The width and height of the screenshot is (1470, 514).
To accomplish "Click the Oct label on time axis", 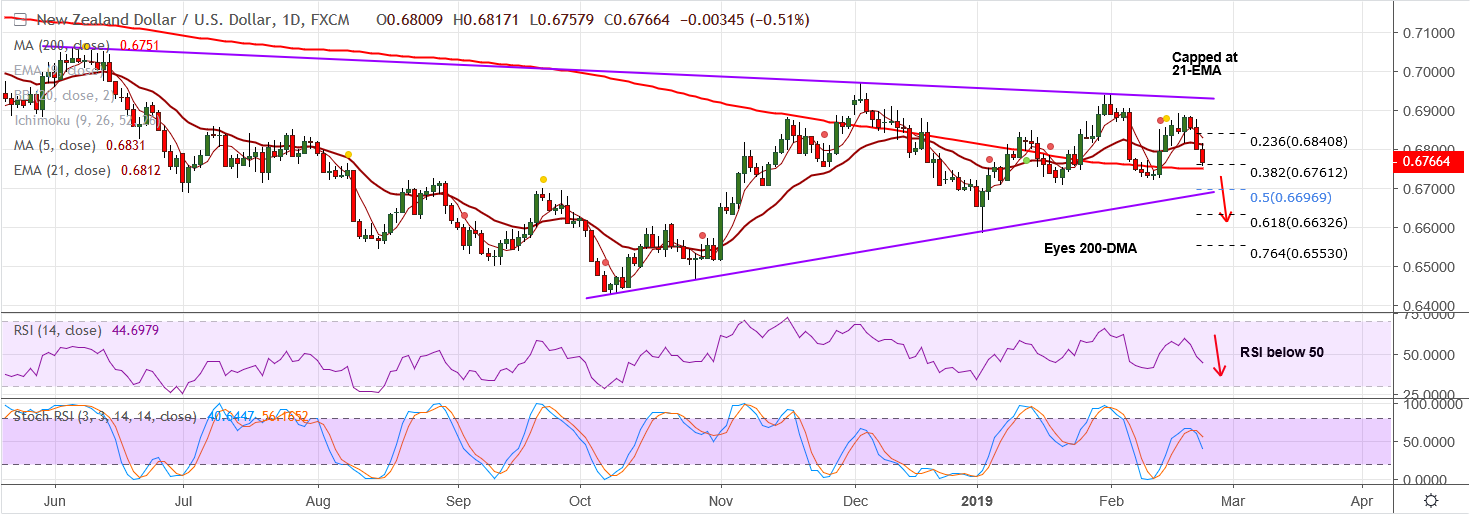I will (x=581, y=499).
